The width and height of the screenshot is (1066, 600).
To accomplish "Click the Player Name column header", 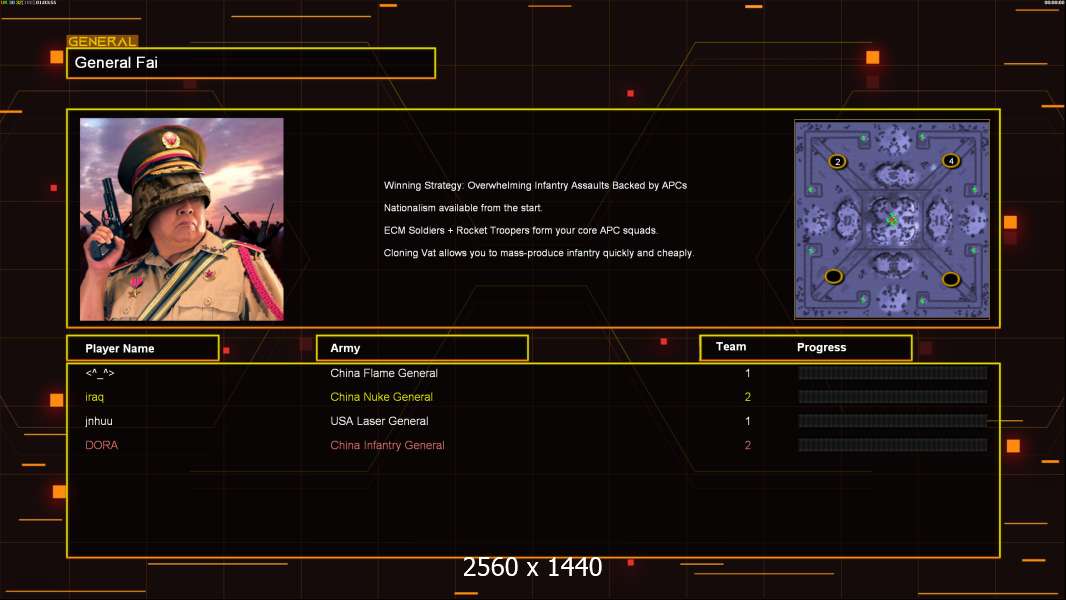I will click(x=143, y=348).
